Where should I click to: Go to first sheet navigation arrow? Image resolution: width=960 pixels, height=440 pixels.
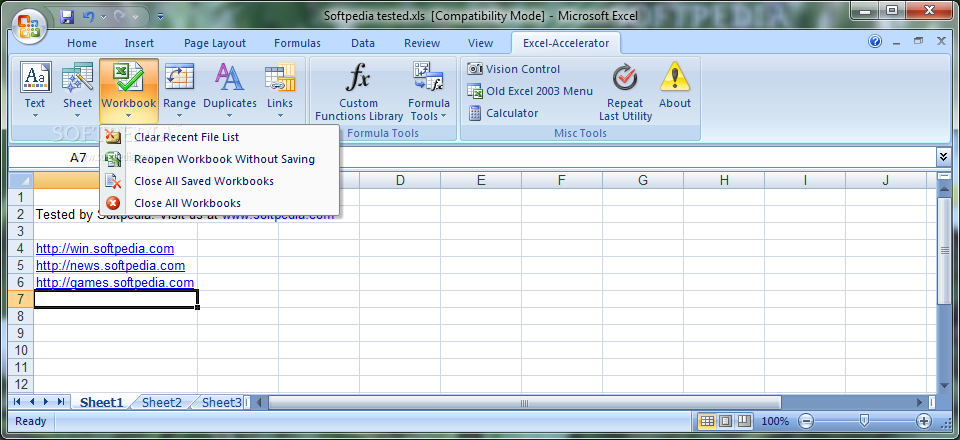(17, 402)
